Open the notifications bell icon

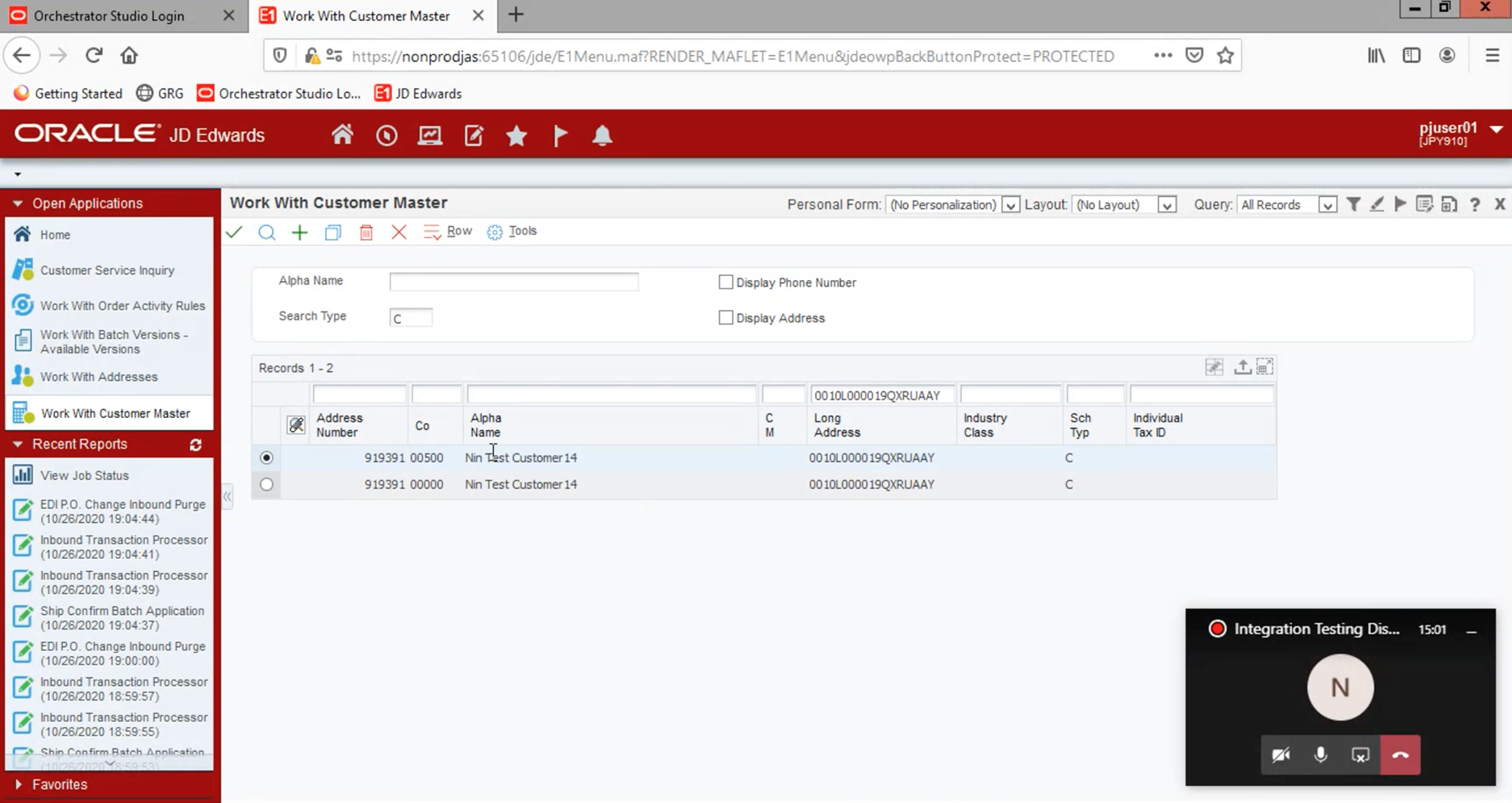602,135
